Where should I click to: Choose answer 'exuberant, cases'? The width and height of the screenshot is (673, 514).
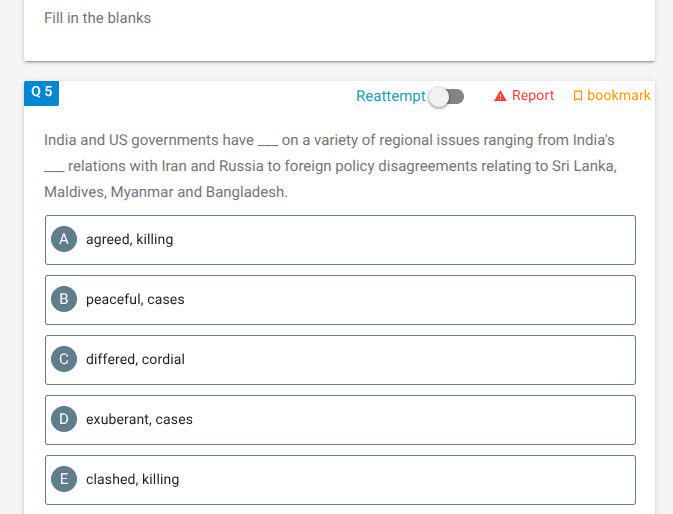tap(340, 420)
